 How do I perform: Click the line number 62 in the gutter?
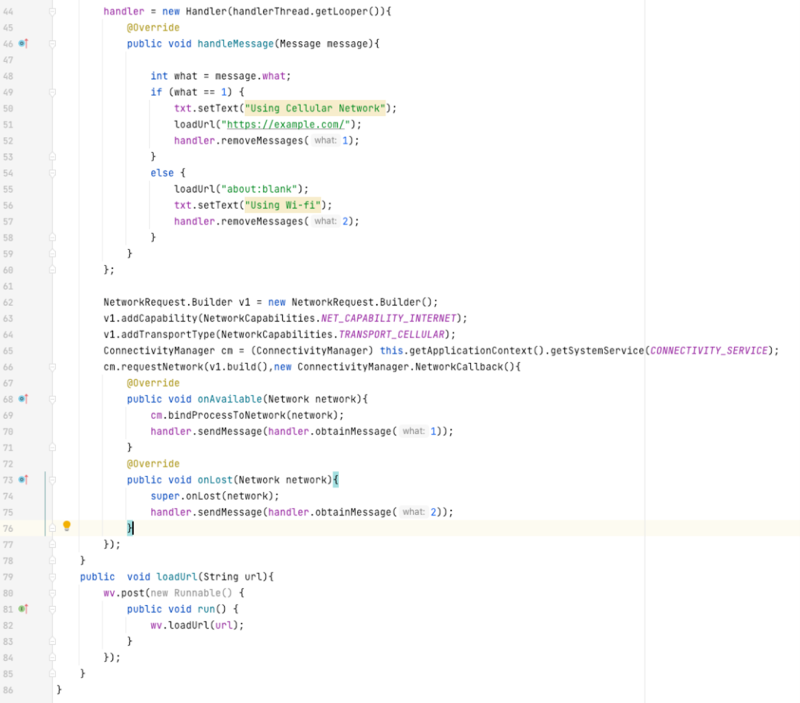(8, 302)
